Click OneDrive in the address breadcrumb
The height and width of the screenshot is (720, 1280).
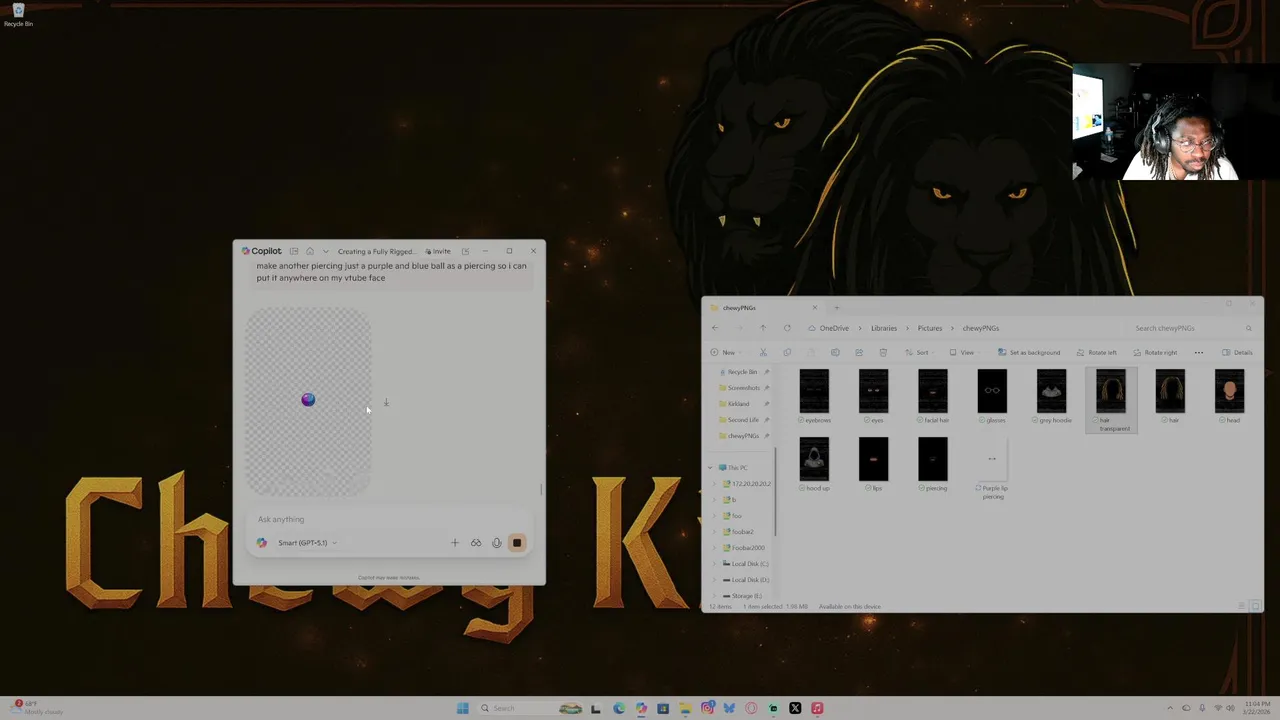coord(834,328)
